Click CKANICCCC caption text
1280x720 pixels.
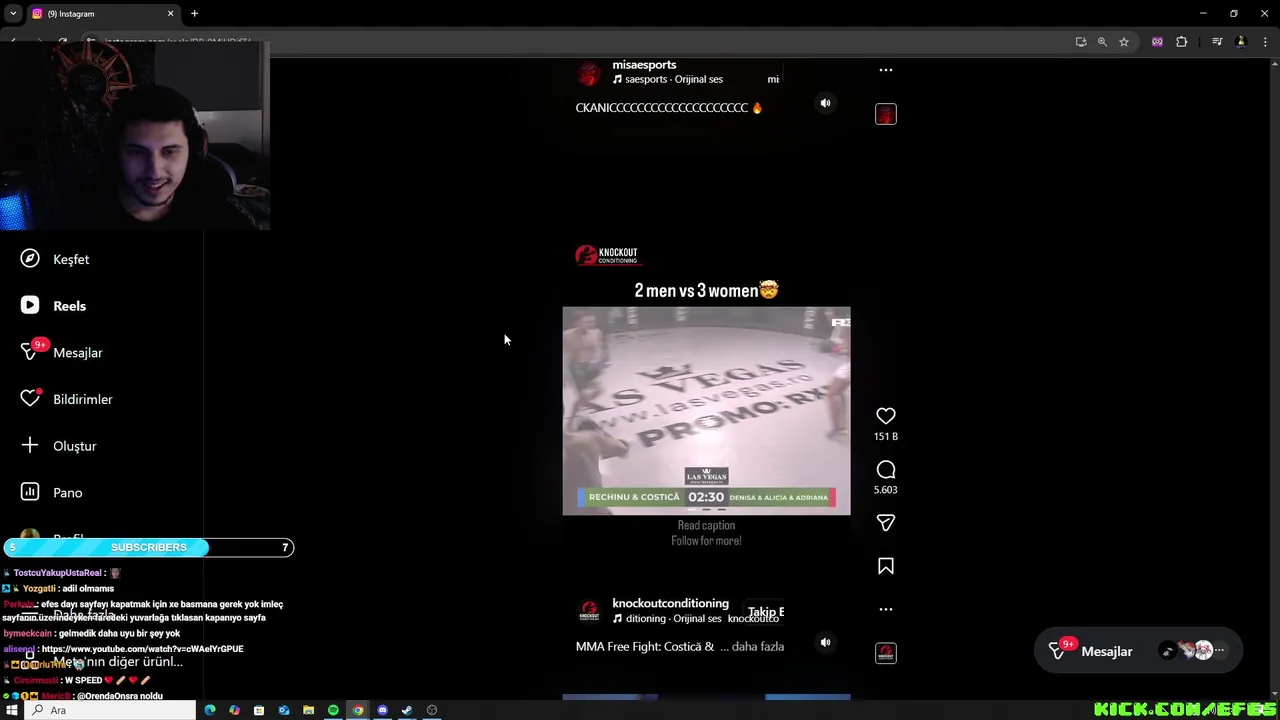[662, 108]
